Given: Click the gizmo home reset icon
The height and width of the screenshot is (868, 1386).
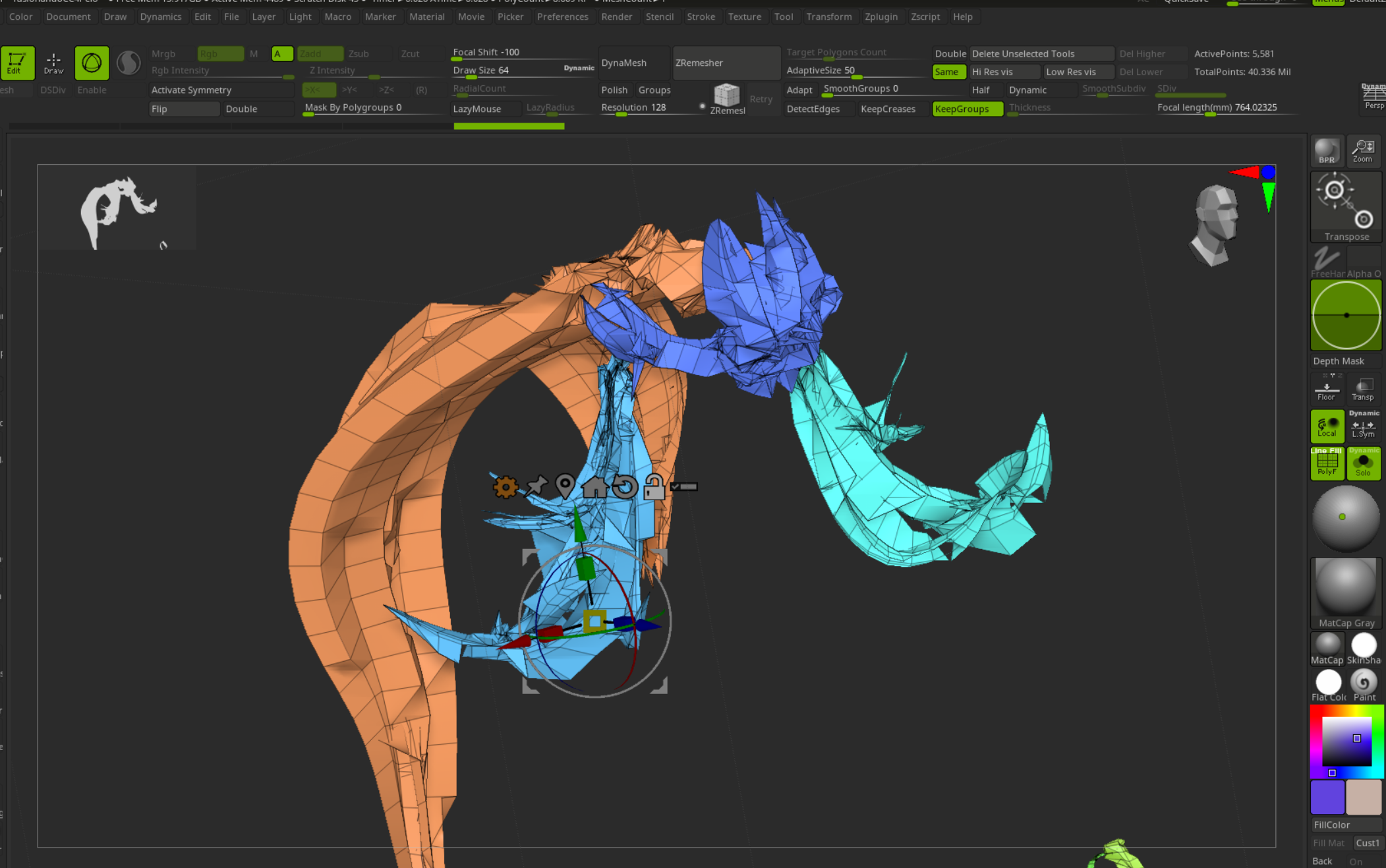Looking at the screenshot, I should pyautogui.click(x=594, y=487).
